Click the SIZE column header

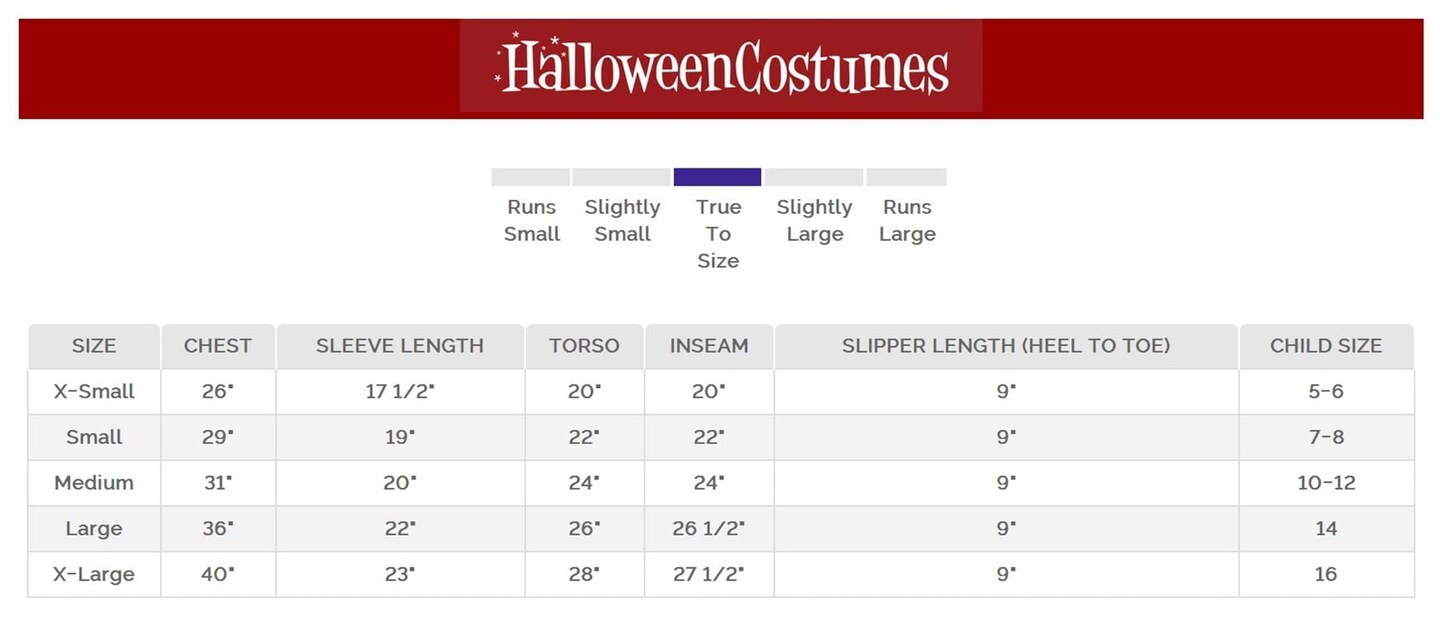tap(94, 346)
